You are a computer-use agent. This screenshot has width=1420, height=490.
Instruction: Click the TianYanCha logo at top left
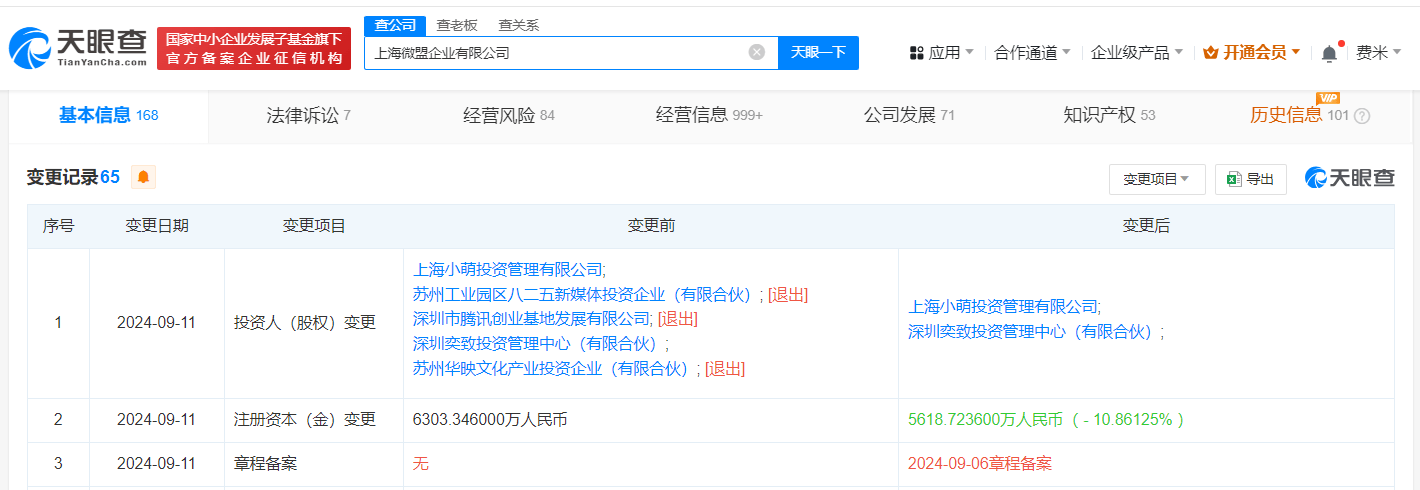click(78, 48)
